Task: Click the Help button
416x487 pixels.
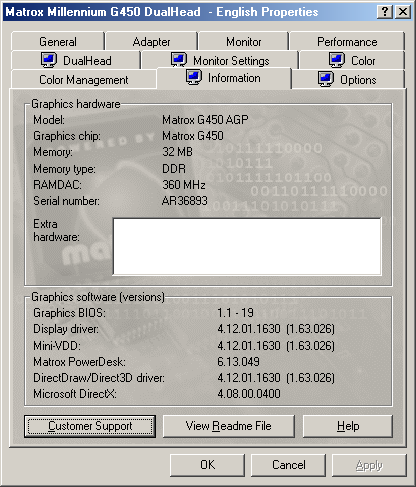Action: [x=348, y=426]
